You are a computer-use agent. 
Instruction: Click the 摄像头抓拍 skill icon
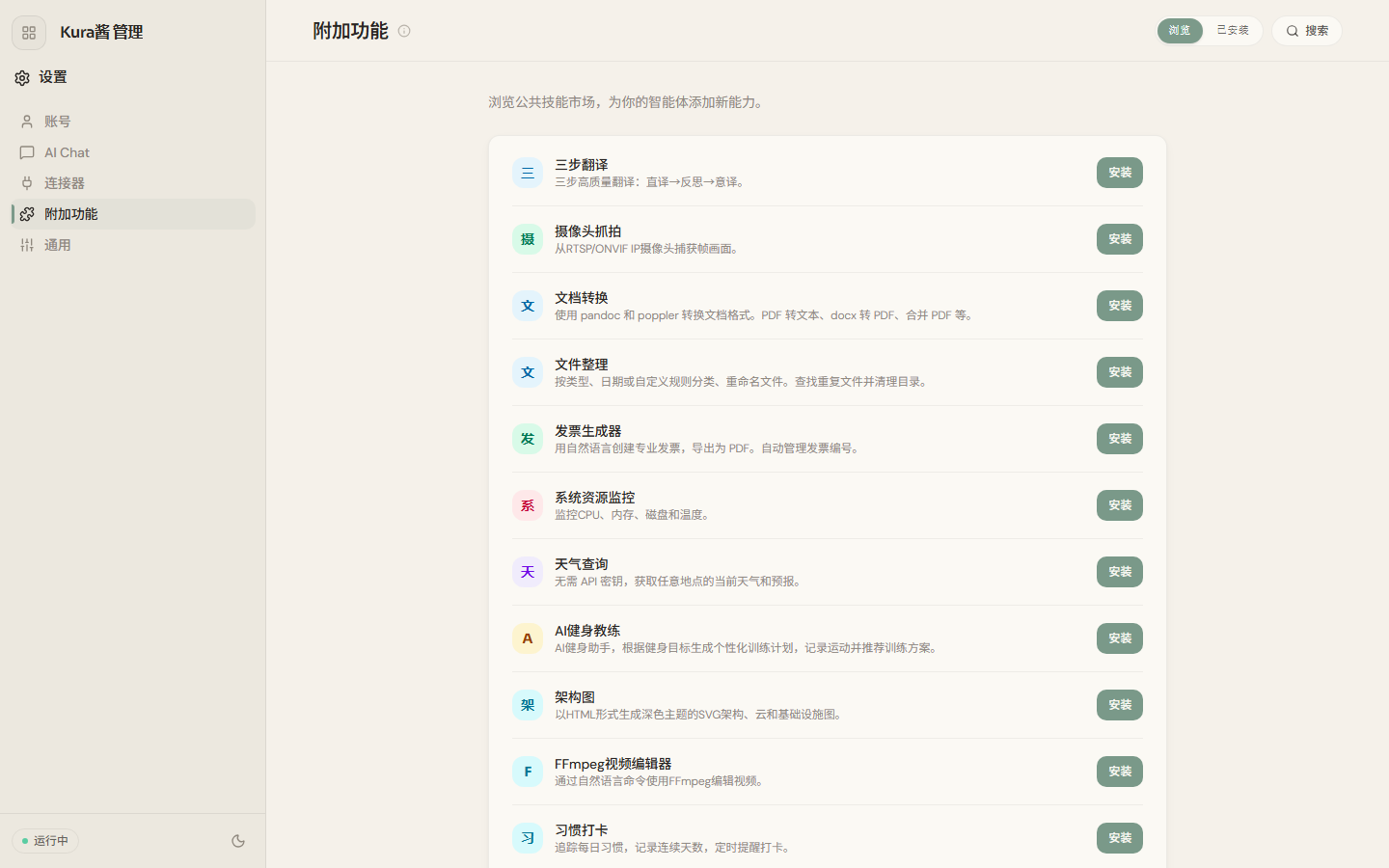528,239
